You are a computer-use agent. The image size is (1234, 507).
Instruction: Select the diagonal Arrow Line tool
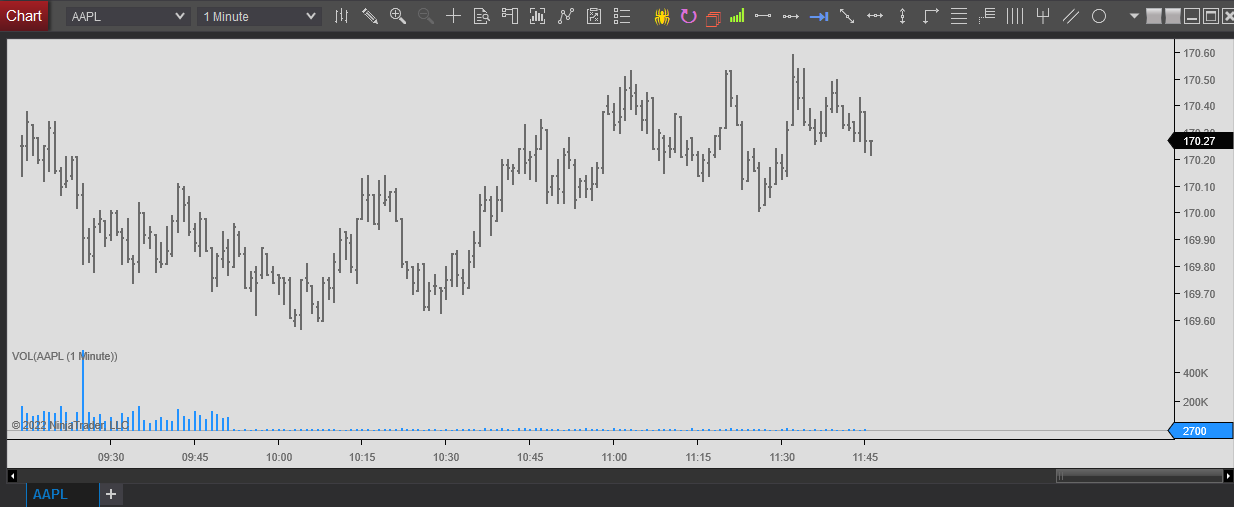click(x=847, y=16)
